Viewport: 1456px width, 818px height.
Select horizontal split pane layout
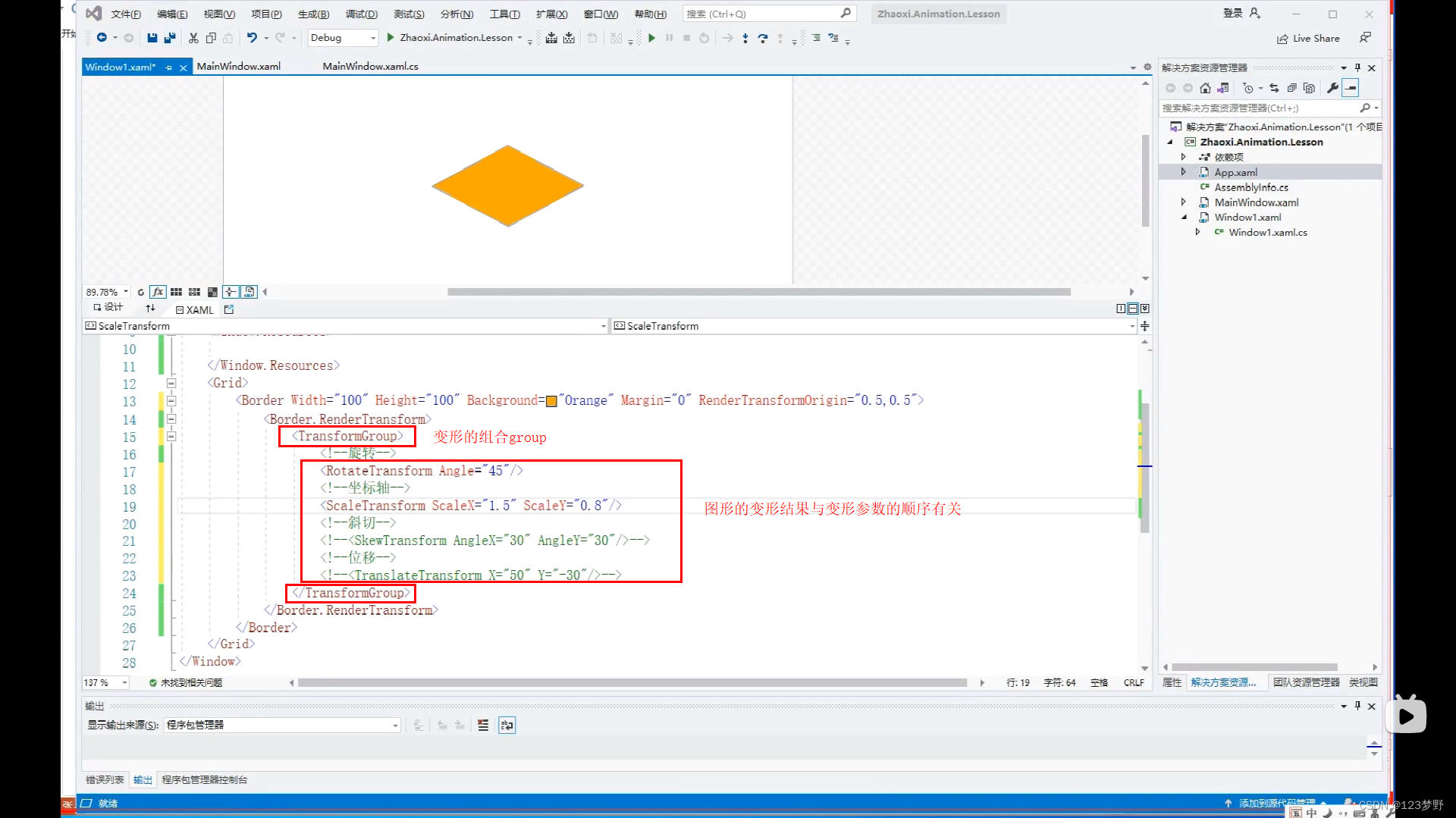[1133, 309]
